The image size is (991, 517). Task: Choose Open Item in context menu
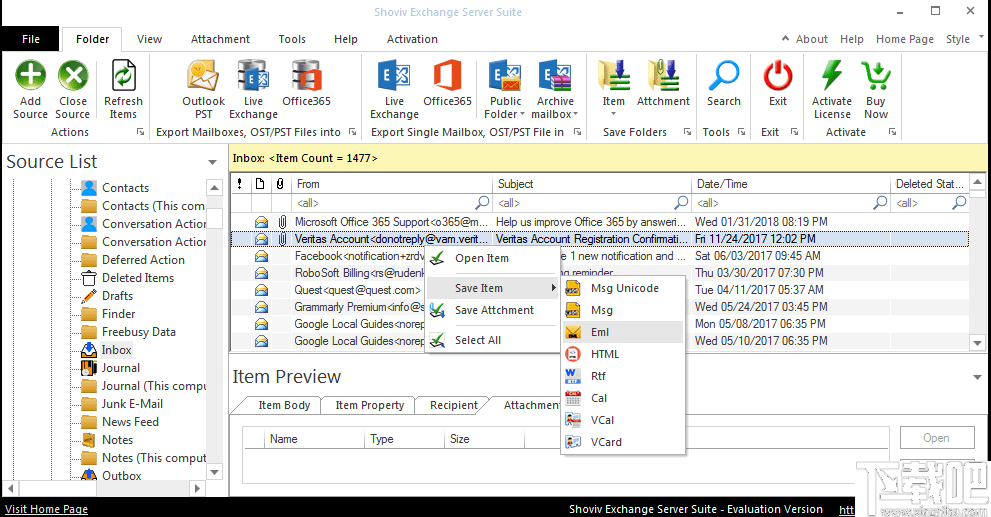492,258
